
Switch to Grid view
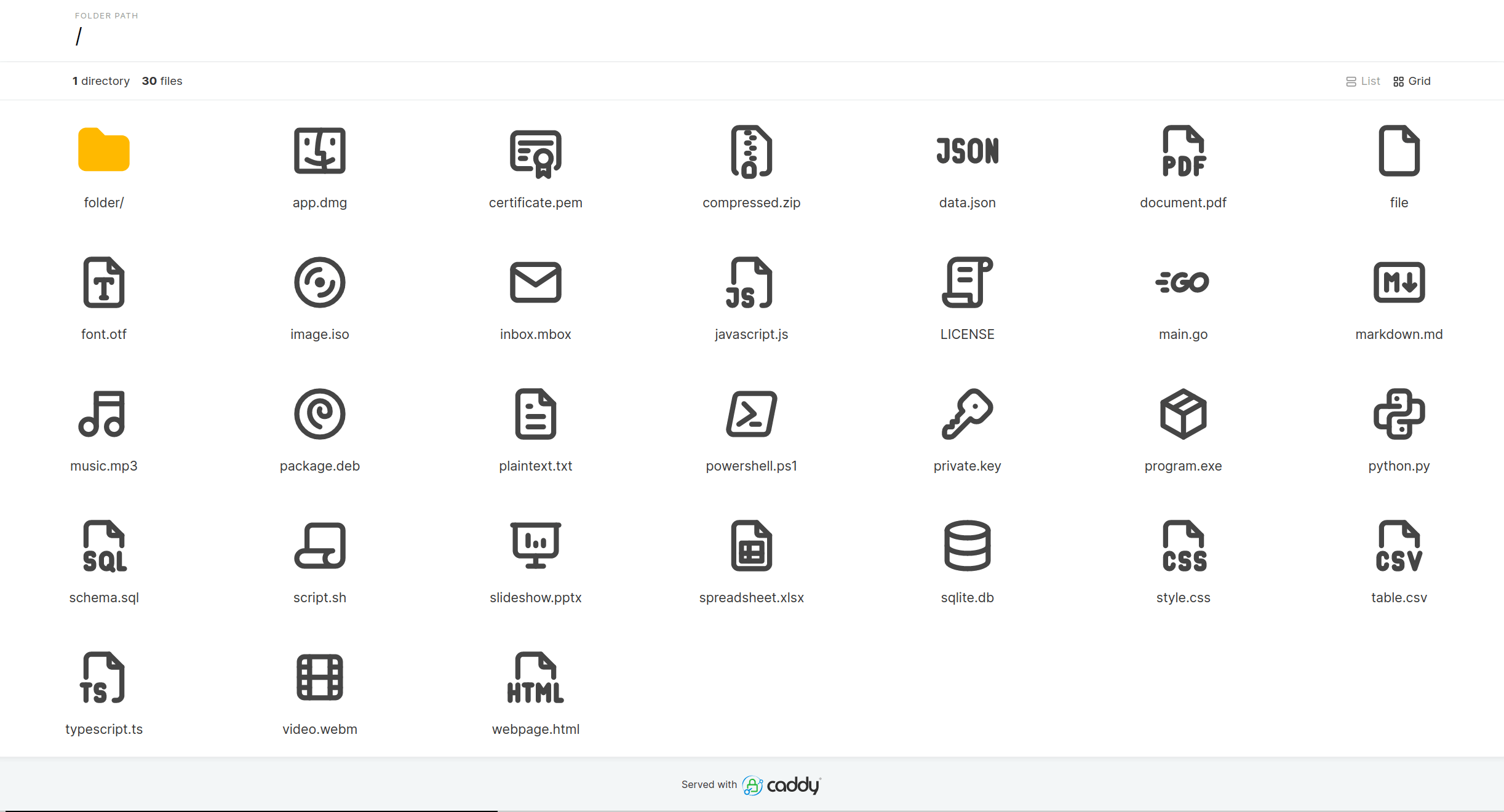tap(1412, 81)
